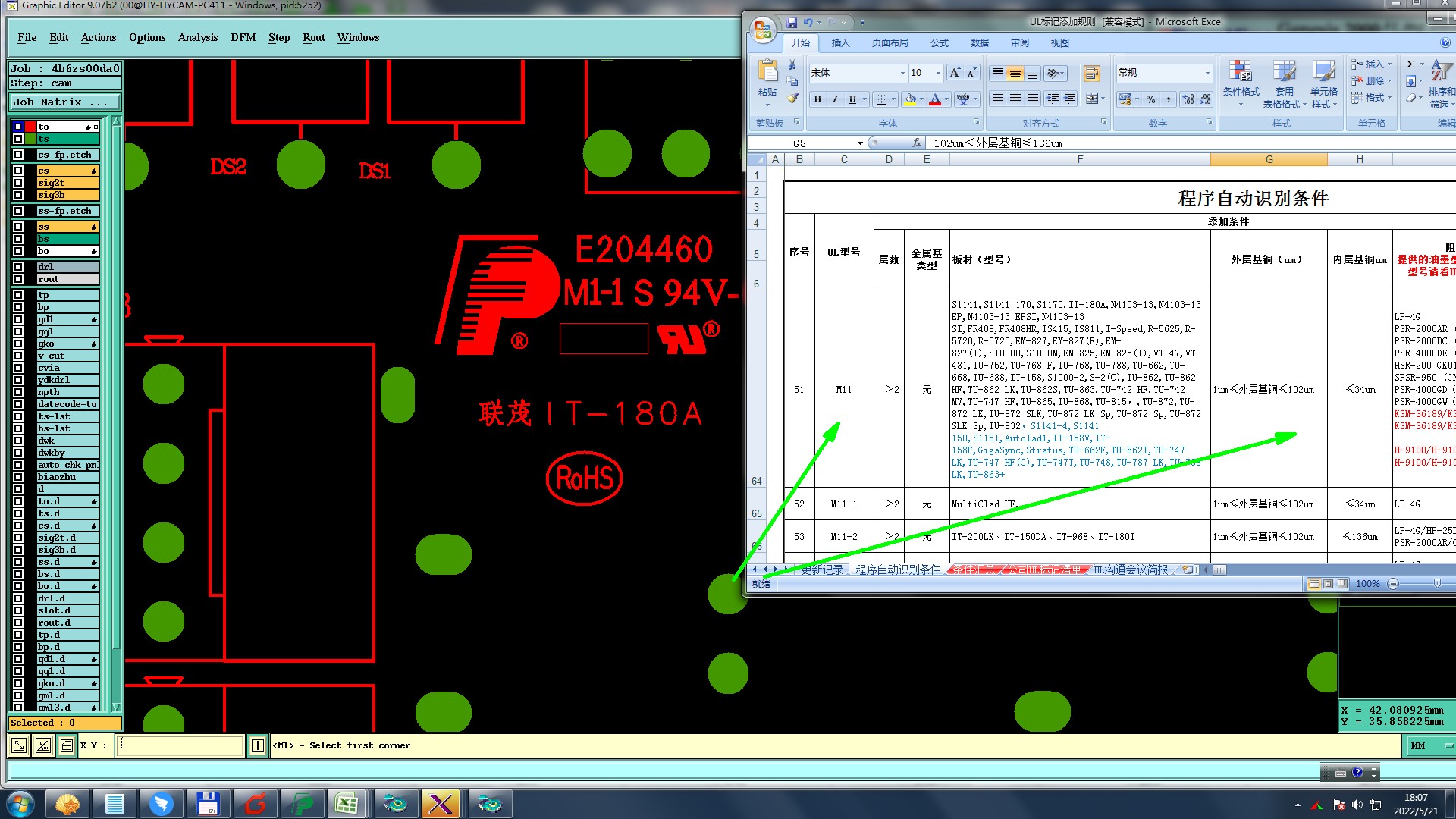Click the percent style button
This screenshot has height=819, width=1456.
(x=1150, y=99)
